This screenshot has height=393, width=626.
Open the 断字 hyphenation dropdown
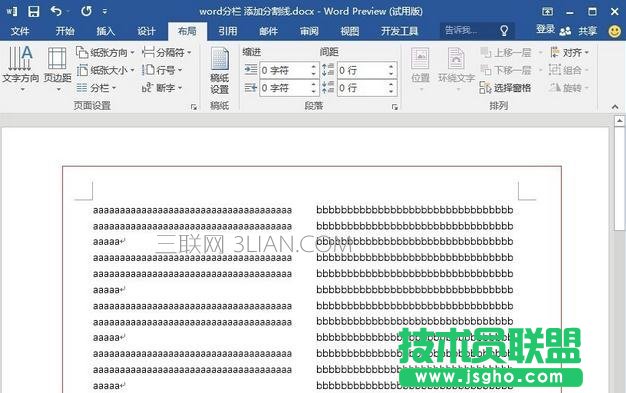pos(162,88)
